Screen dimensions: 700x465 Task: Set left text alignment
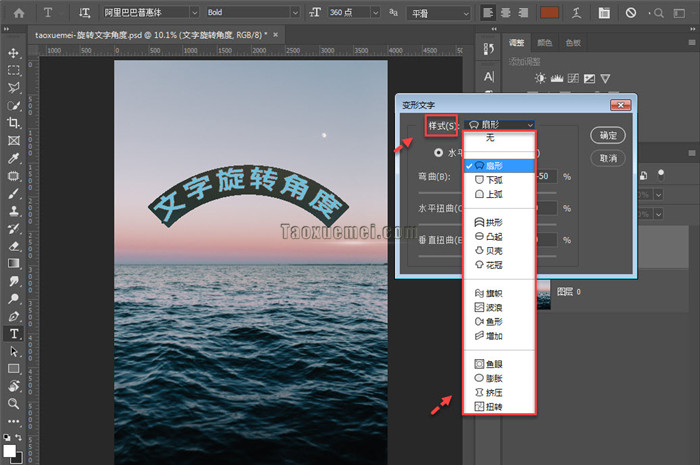pos(488,13)
